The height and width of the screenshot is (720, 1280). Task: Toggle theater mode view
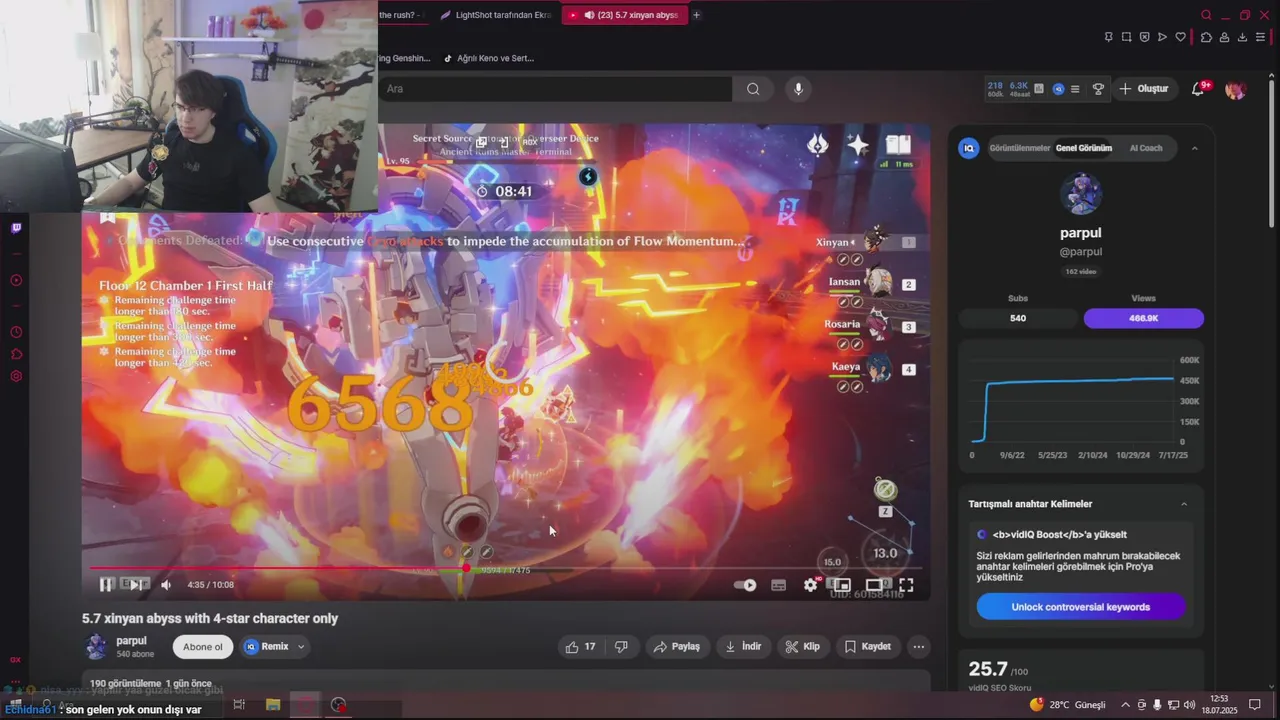(x=874, y=585)
